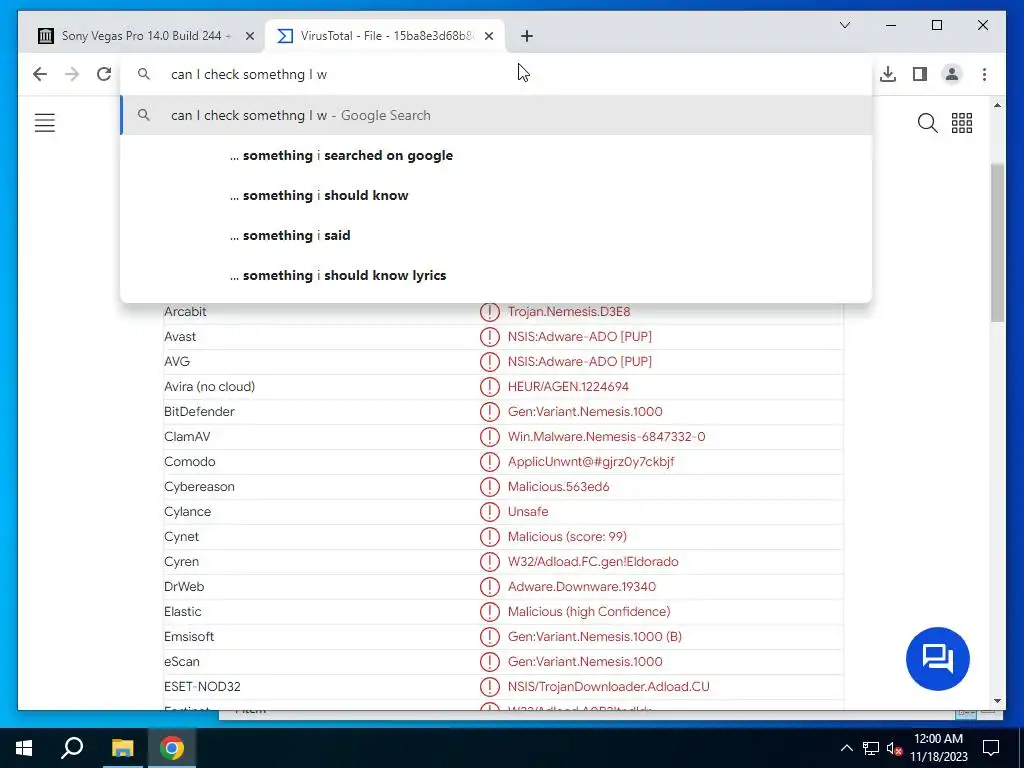Click the alert icon beside BitDefender result

click(489, 411)
